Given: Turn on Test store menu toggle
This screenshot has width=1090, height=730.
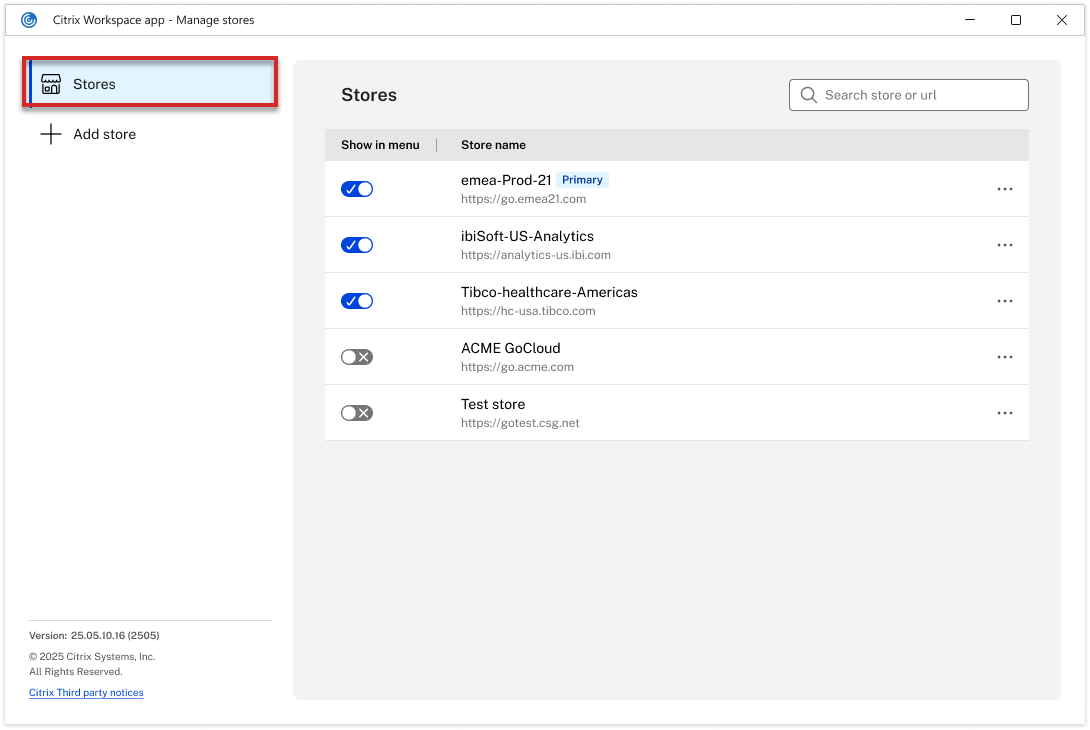Looking at the screenshot, I should coord(357,413).
